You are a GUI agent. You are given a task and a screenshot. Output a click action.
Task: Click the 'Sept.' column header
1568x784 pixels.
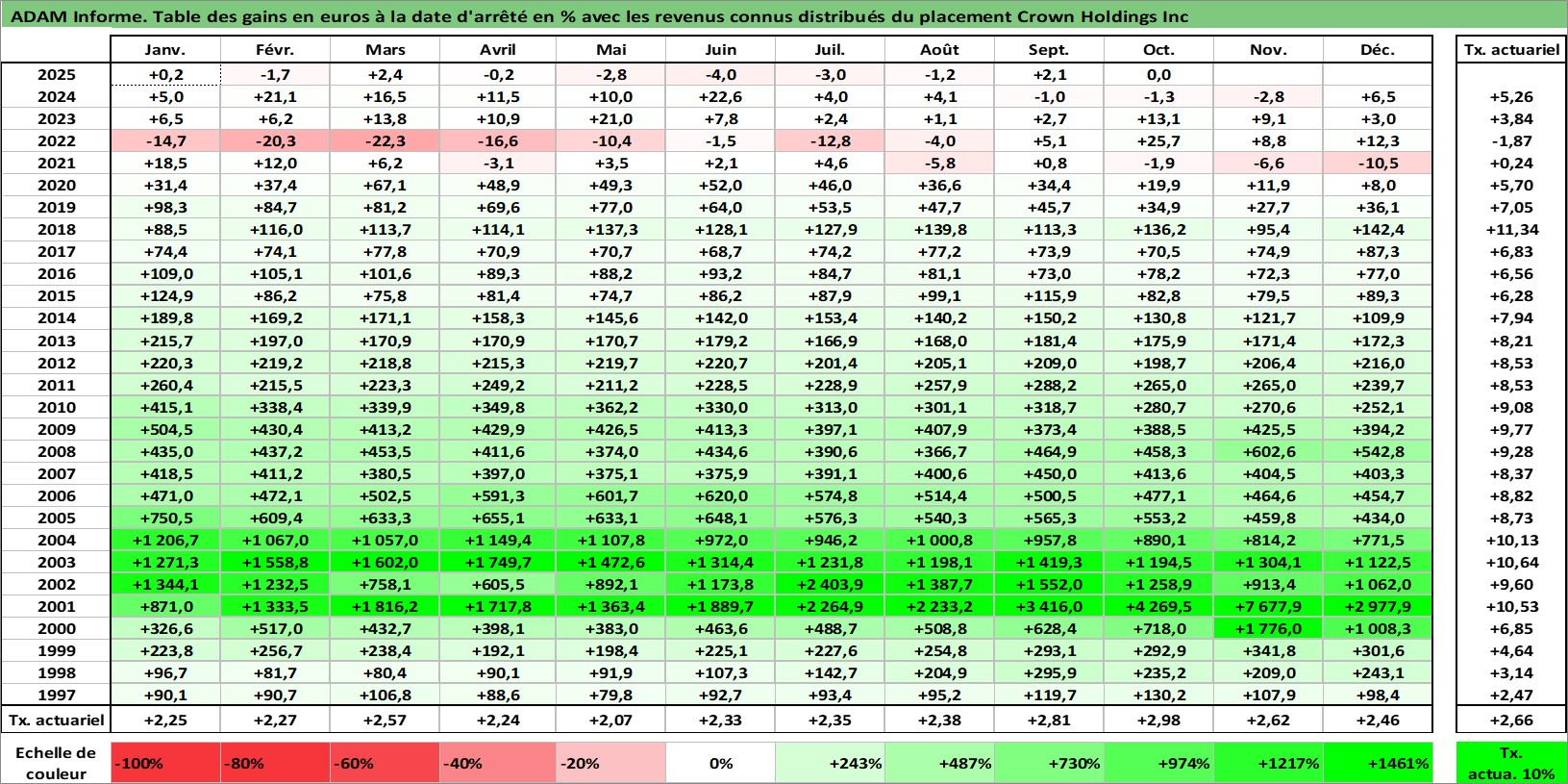coord(1049,50)
